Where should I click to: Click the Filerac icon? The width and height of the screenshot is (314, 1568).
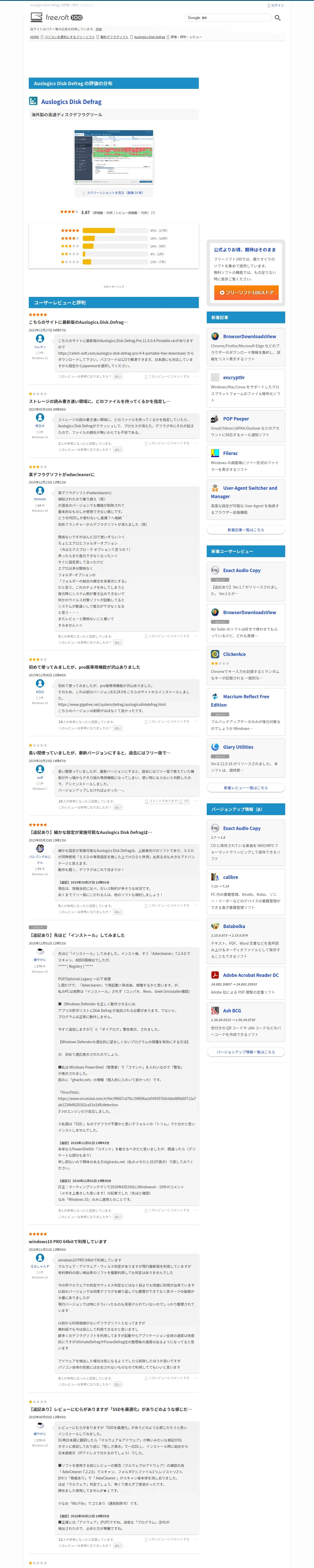pyautogui.click(x=215, y=453)
